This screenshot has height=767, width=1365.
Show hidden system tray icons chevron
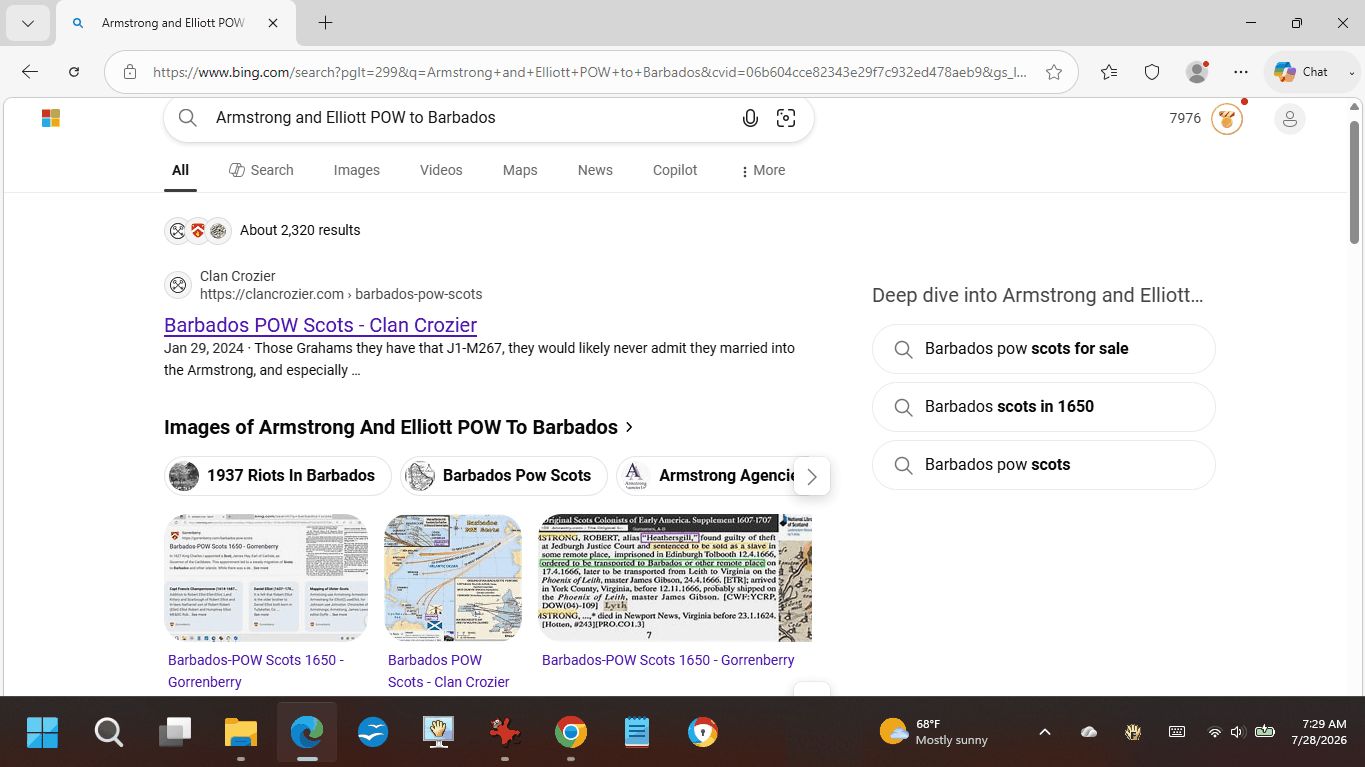tap(1045, 732)
